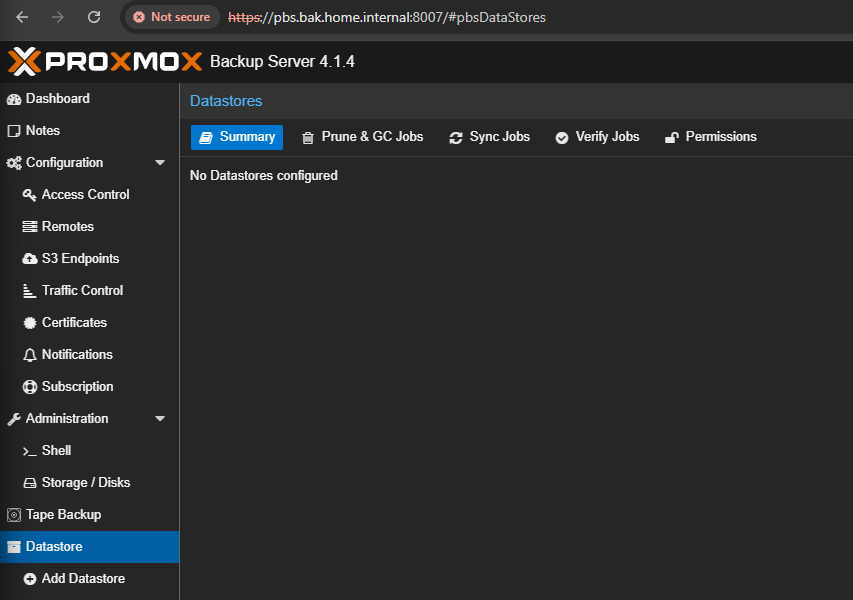Screen dimensions: 853x600
Task: Click the 'Backup Server 4.1.4' version text
Action: click(x=282, y=61)
